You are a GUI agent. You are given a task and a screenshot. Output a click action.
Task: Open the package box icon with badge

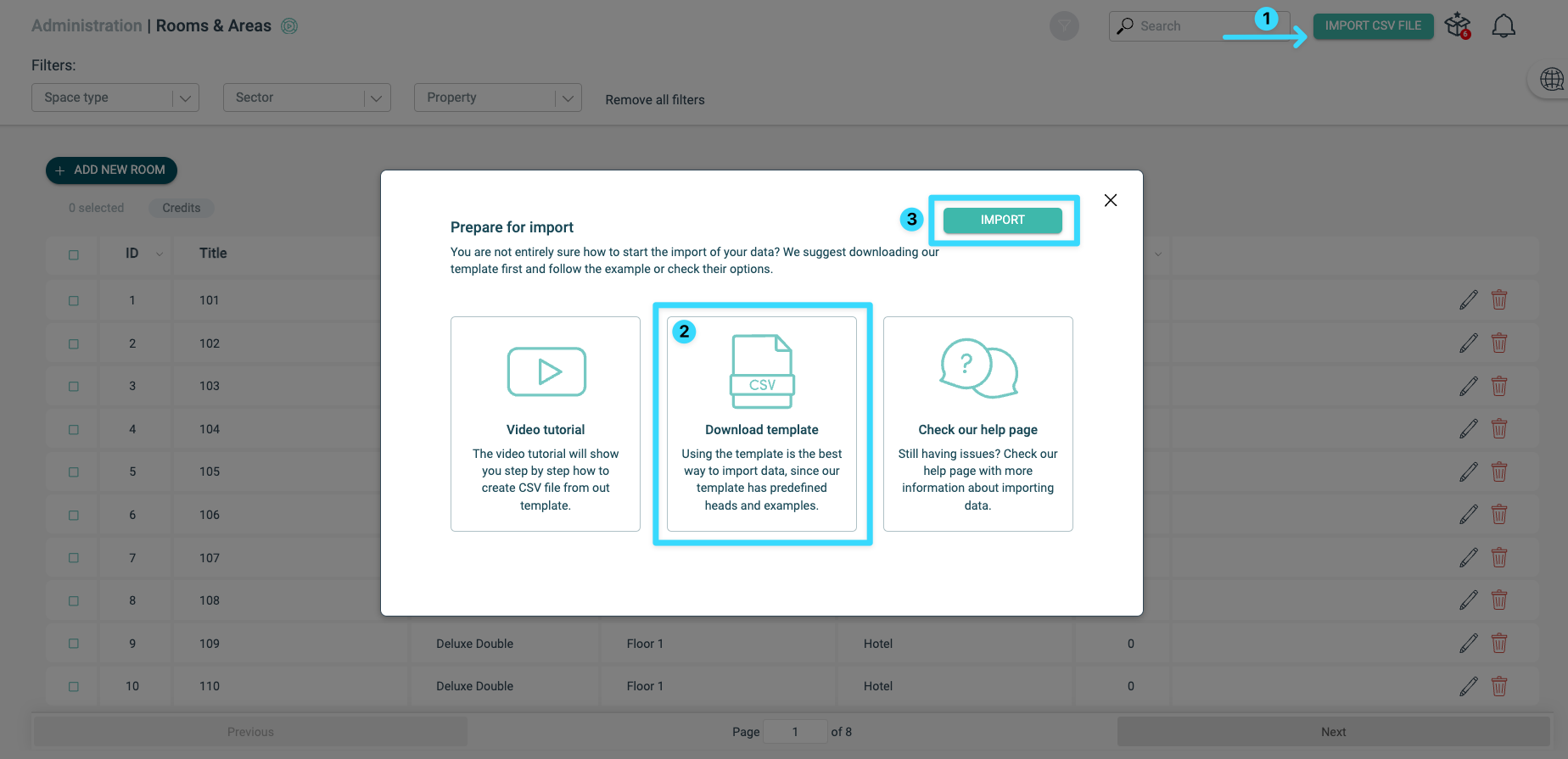[1459, 25]
